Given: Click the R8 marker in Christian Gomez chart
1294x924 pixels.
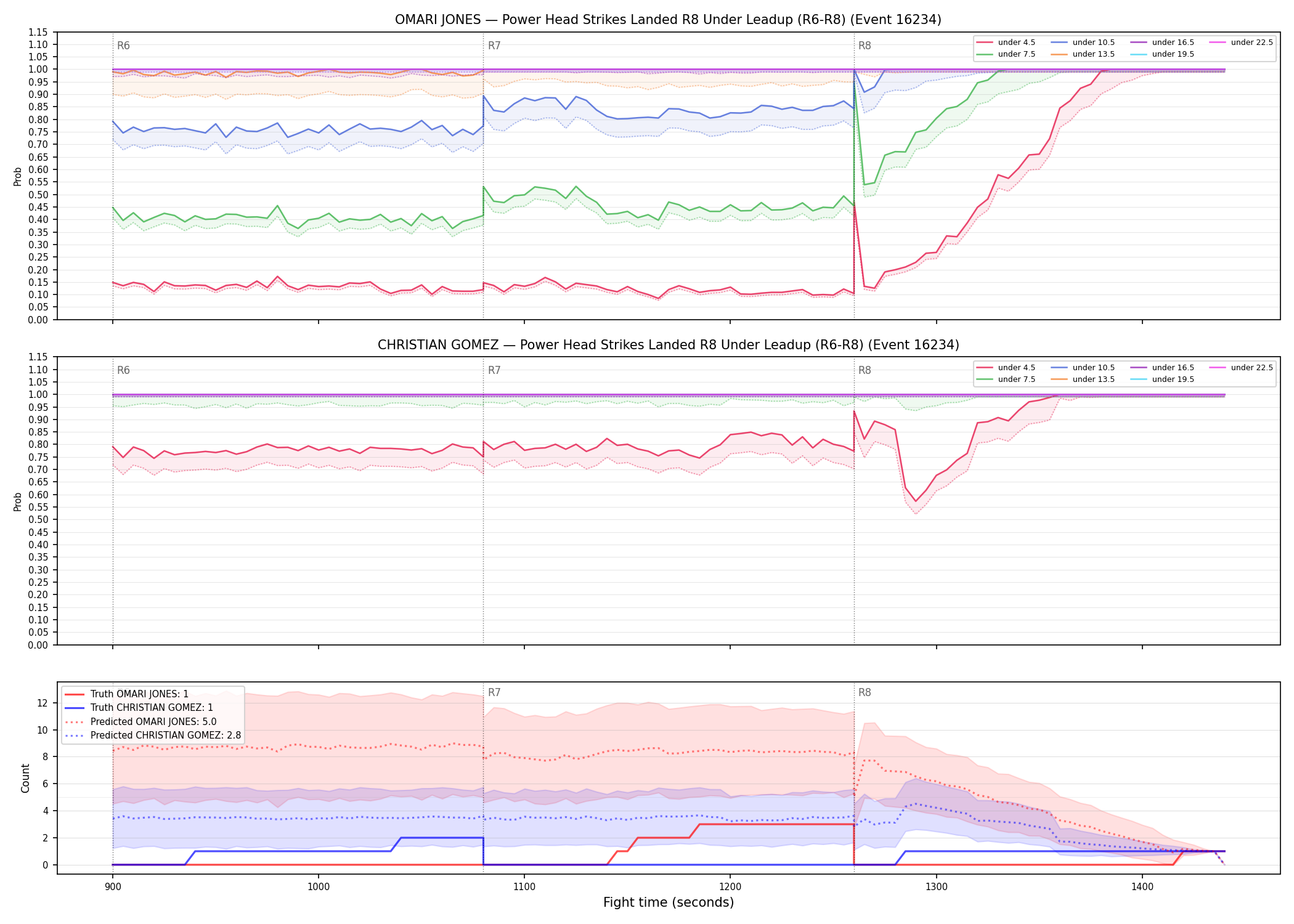Looking at the screenshot, I should point(865,370).
